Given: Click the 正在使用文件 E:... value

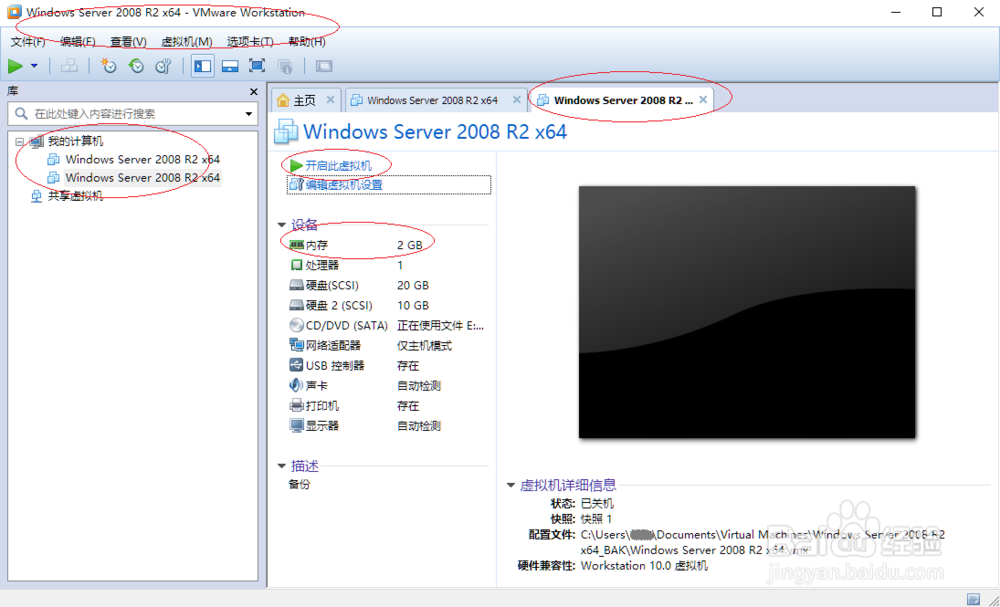Looking at the screenshot, I should pyautogui.click(x=440, y=325).
